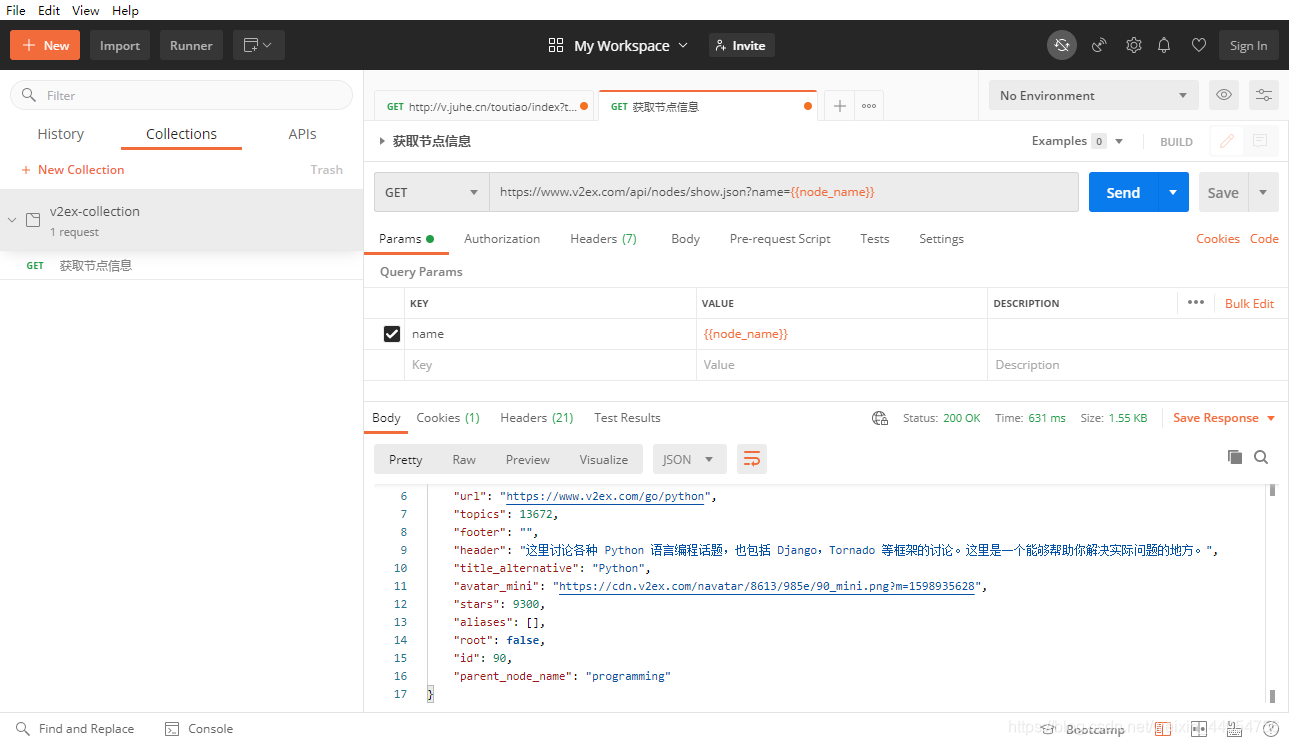
Task: Switch to response Headers (21) tab
Action: tap(537, 418)
